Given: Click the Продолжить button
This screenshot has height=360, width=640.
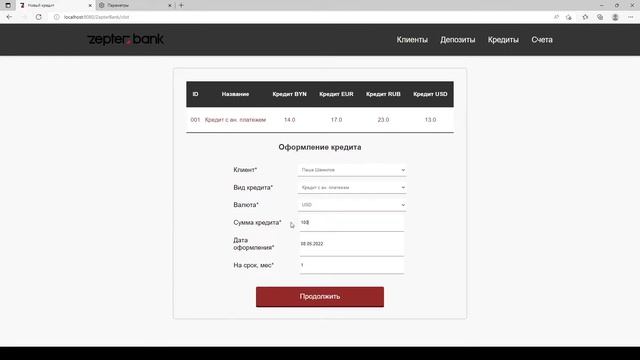Looking at the screenshot, I should pyautogui.click(x=320, y=297).
